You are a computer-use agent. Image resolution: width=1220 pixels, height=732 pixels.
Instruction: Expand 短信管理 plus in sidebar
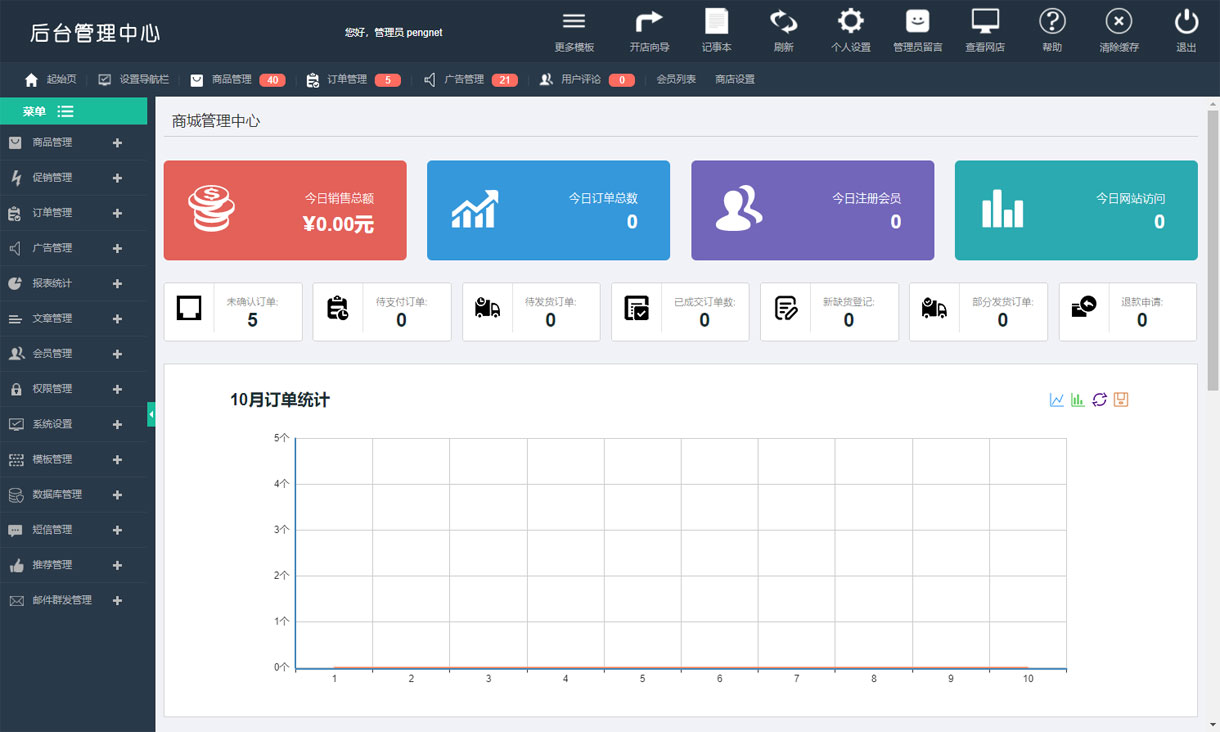point(117,530)
